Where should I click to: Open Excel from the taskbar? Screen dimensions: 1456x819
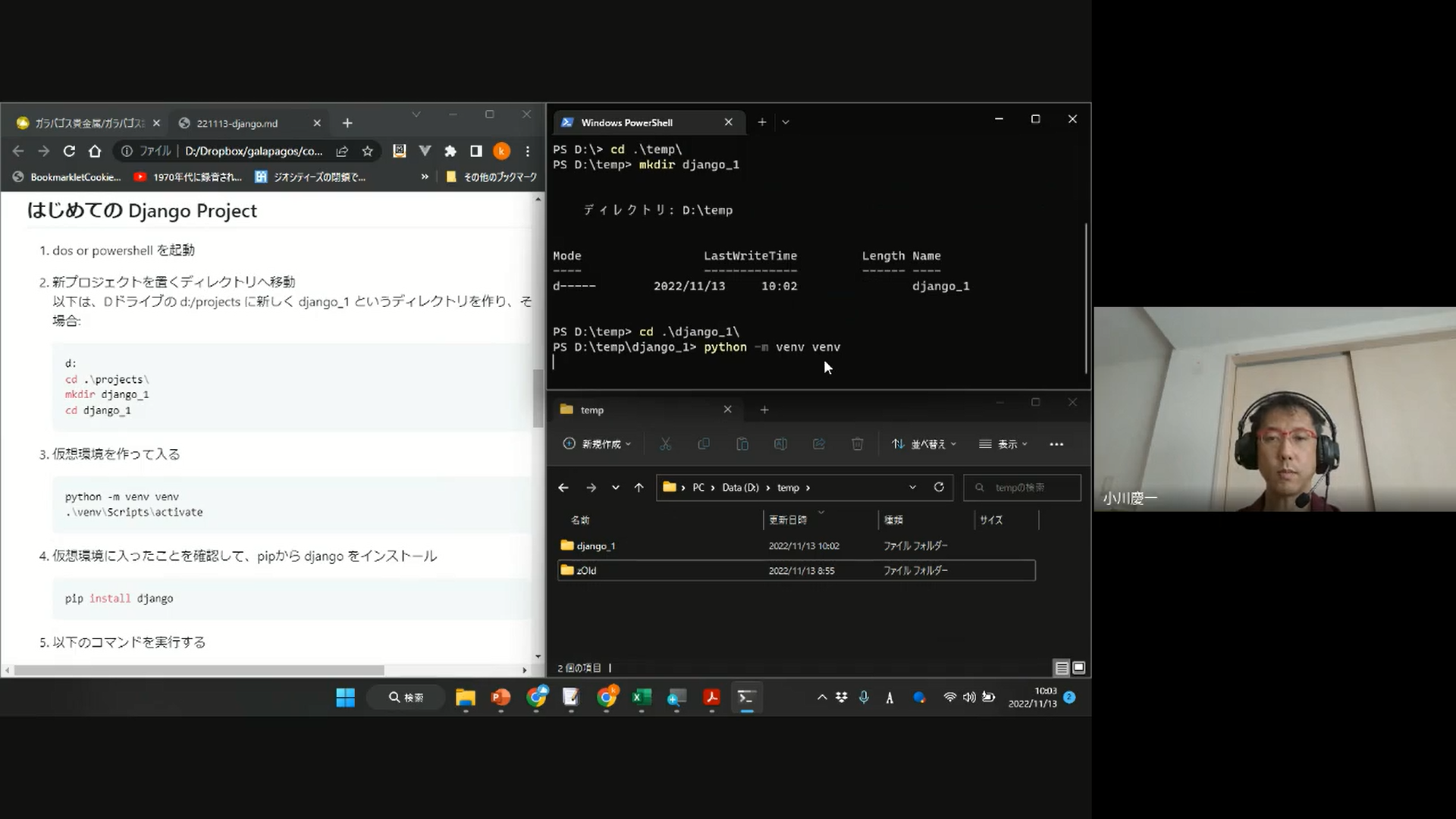(x=642, y=697)
